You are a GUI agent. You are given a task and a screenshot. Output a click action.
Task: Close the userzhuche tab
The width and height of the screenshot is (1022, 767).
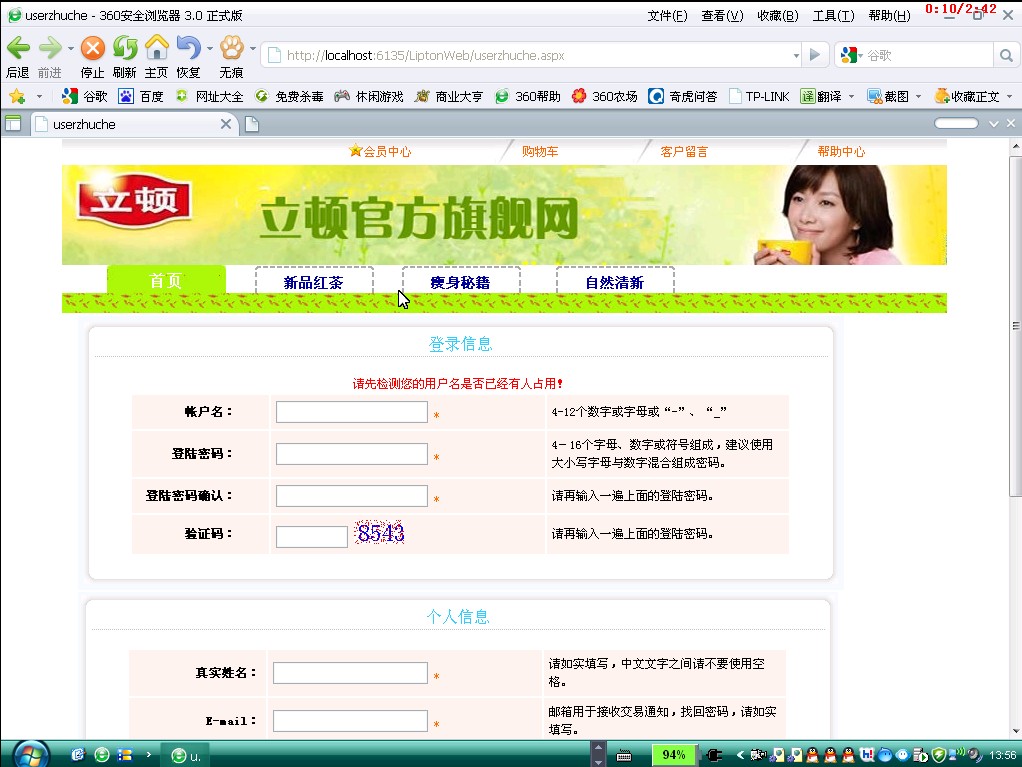[x=226, y=124]
